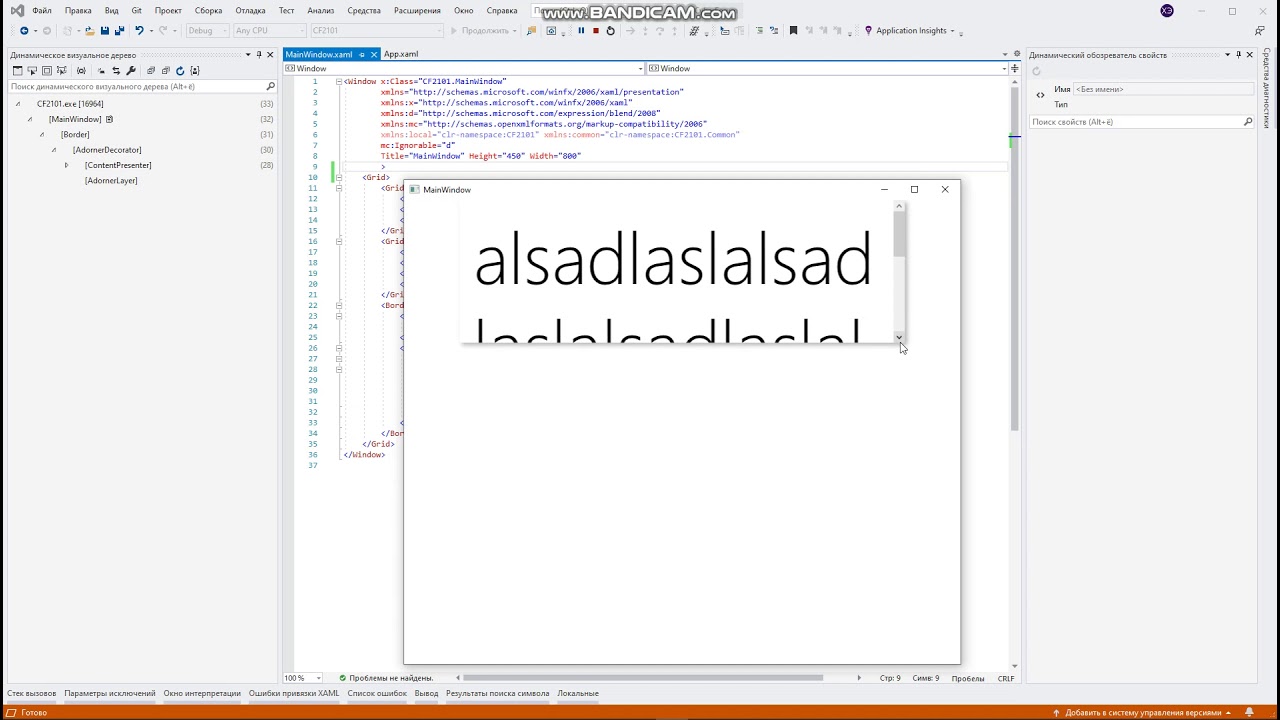The image size is (1280, 720).
Task: Open the Справка menu
Action: pyautogui.click(x=502, y=11)
